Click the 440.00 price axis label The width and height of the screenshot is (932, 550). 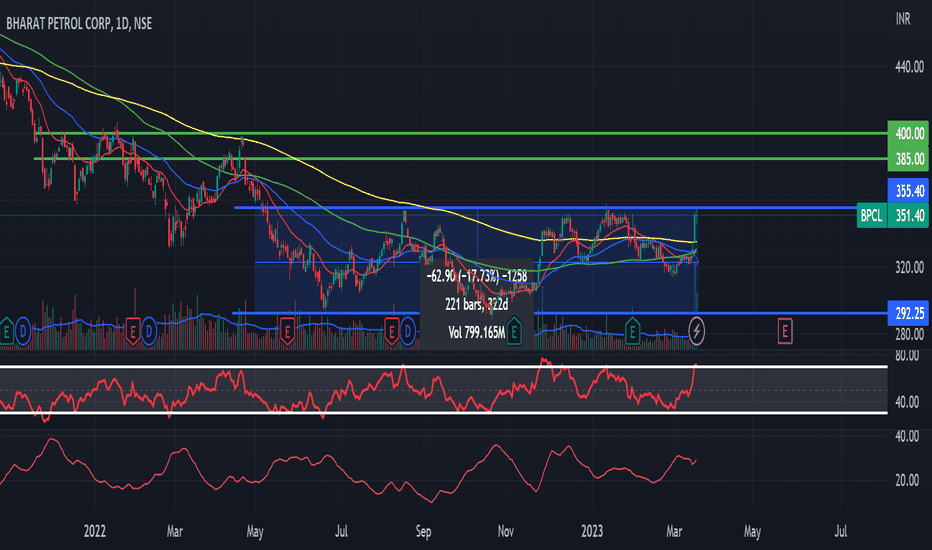coord(909,67)
